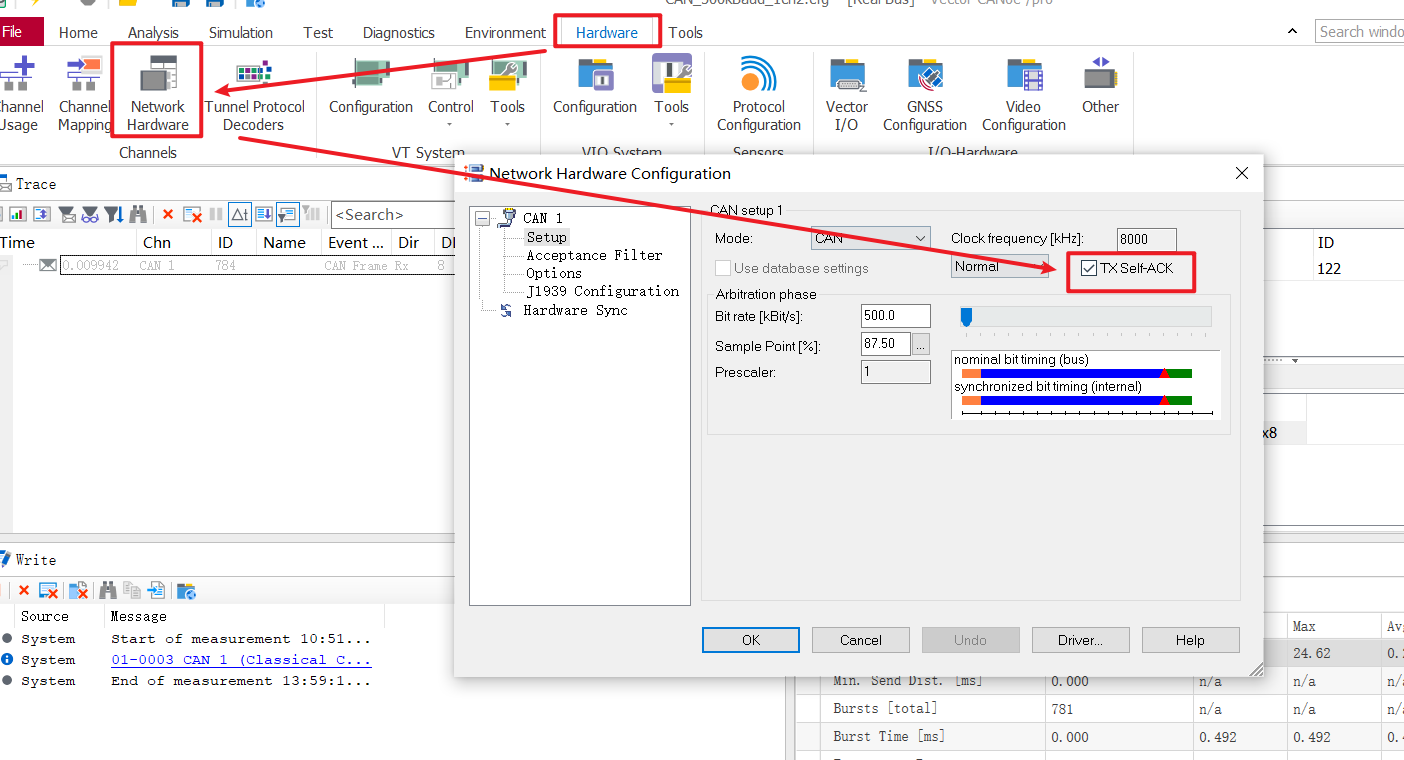Click the Trace Search field
1404x760 pixels.
point(395,214)
